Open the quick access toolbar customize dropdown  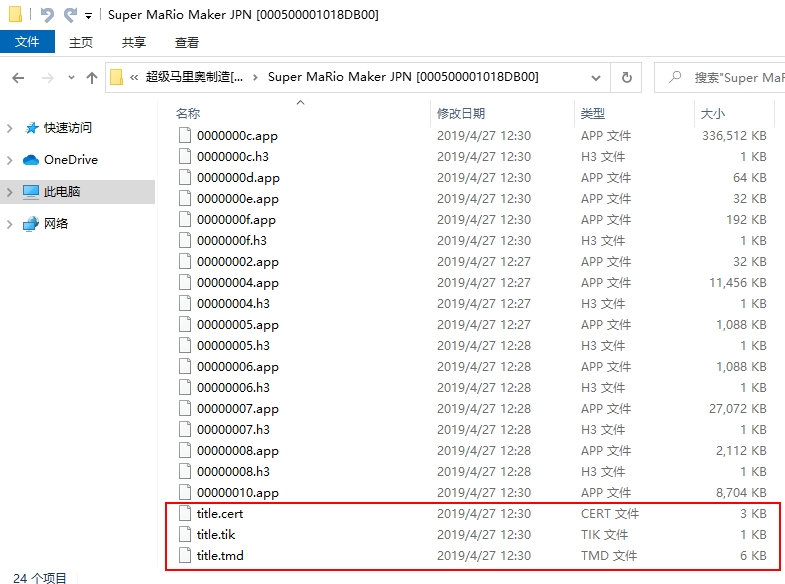(88, 16)
